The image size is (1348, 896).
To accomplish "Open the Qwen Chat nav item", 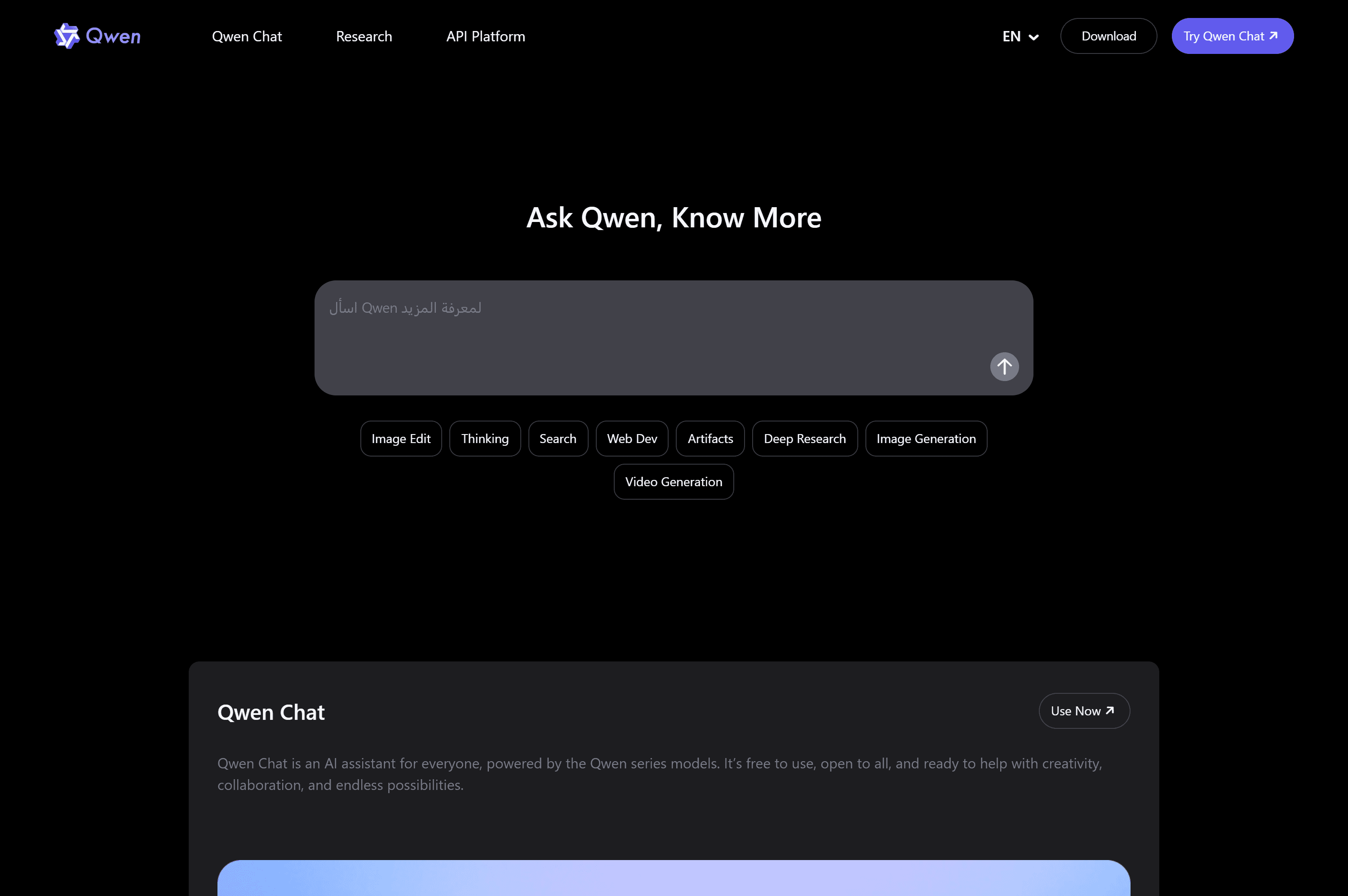I will [x=247, y=36].
